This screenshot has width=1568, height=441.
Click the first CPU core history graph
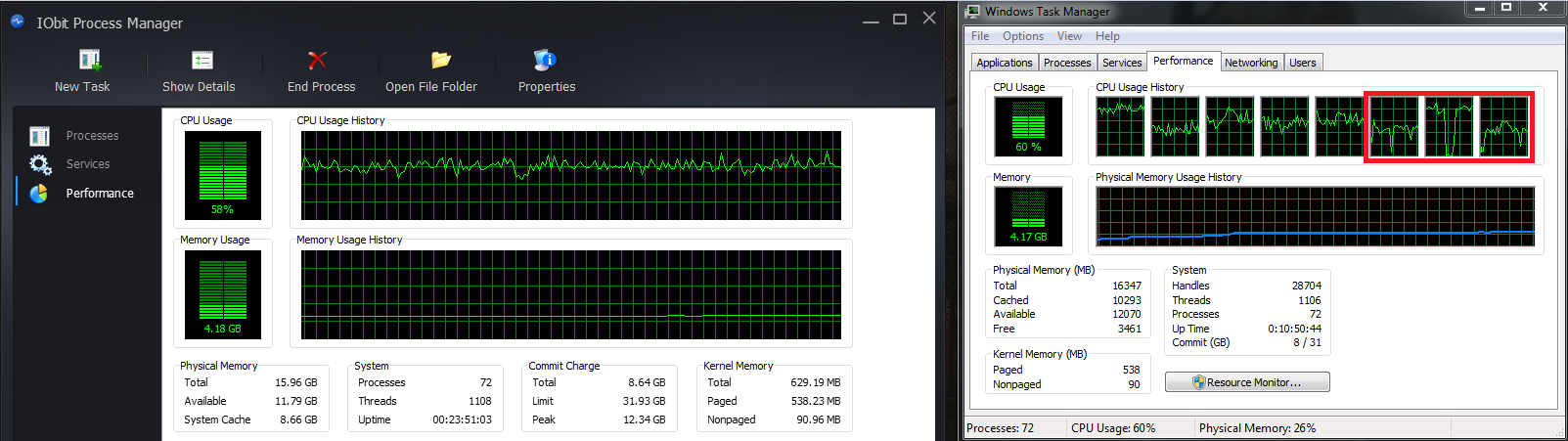1120,126
